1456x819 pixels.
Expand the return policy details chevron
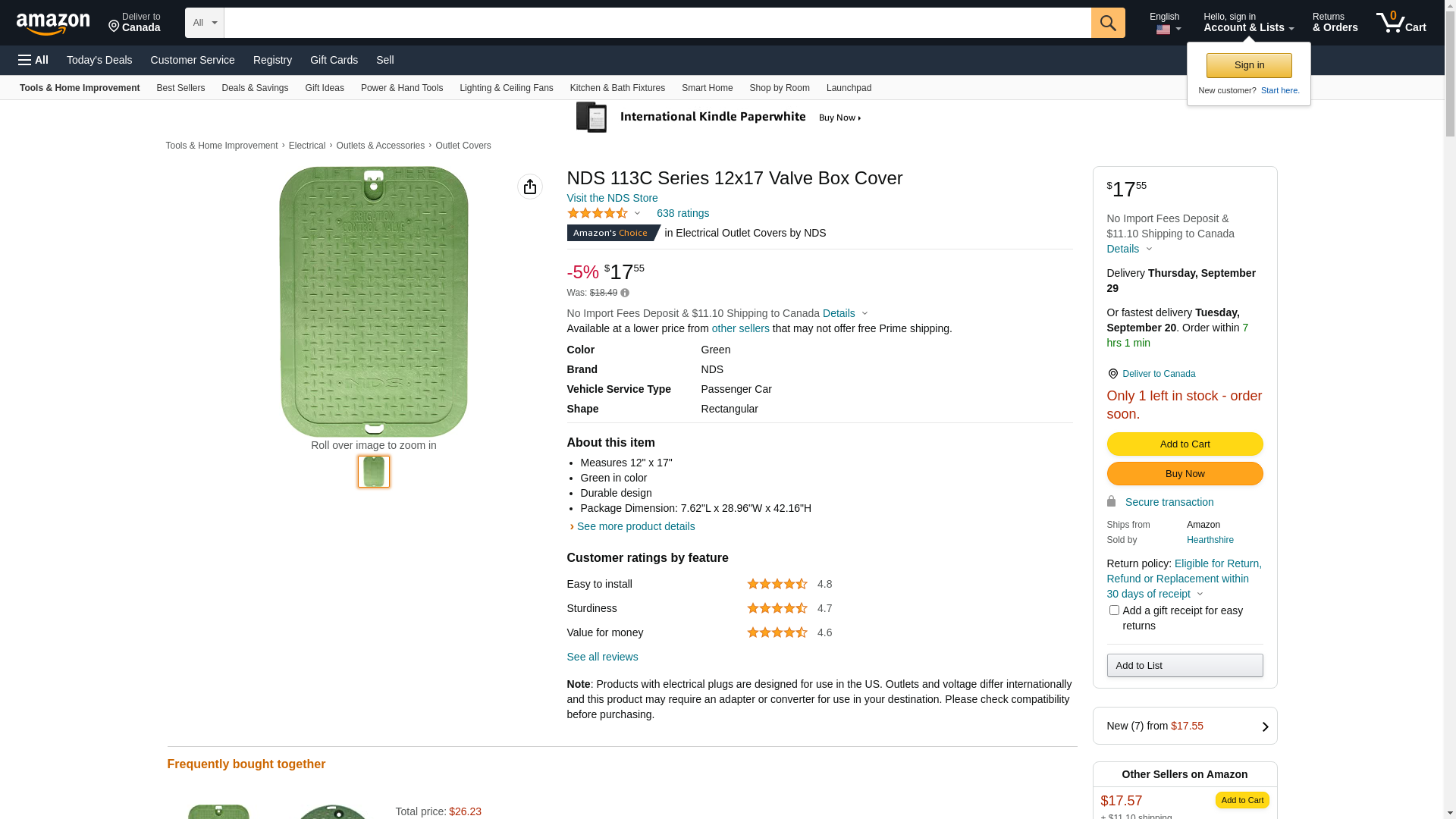(x=1200, y=595)
